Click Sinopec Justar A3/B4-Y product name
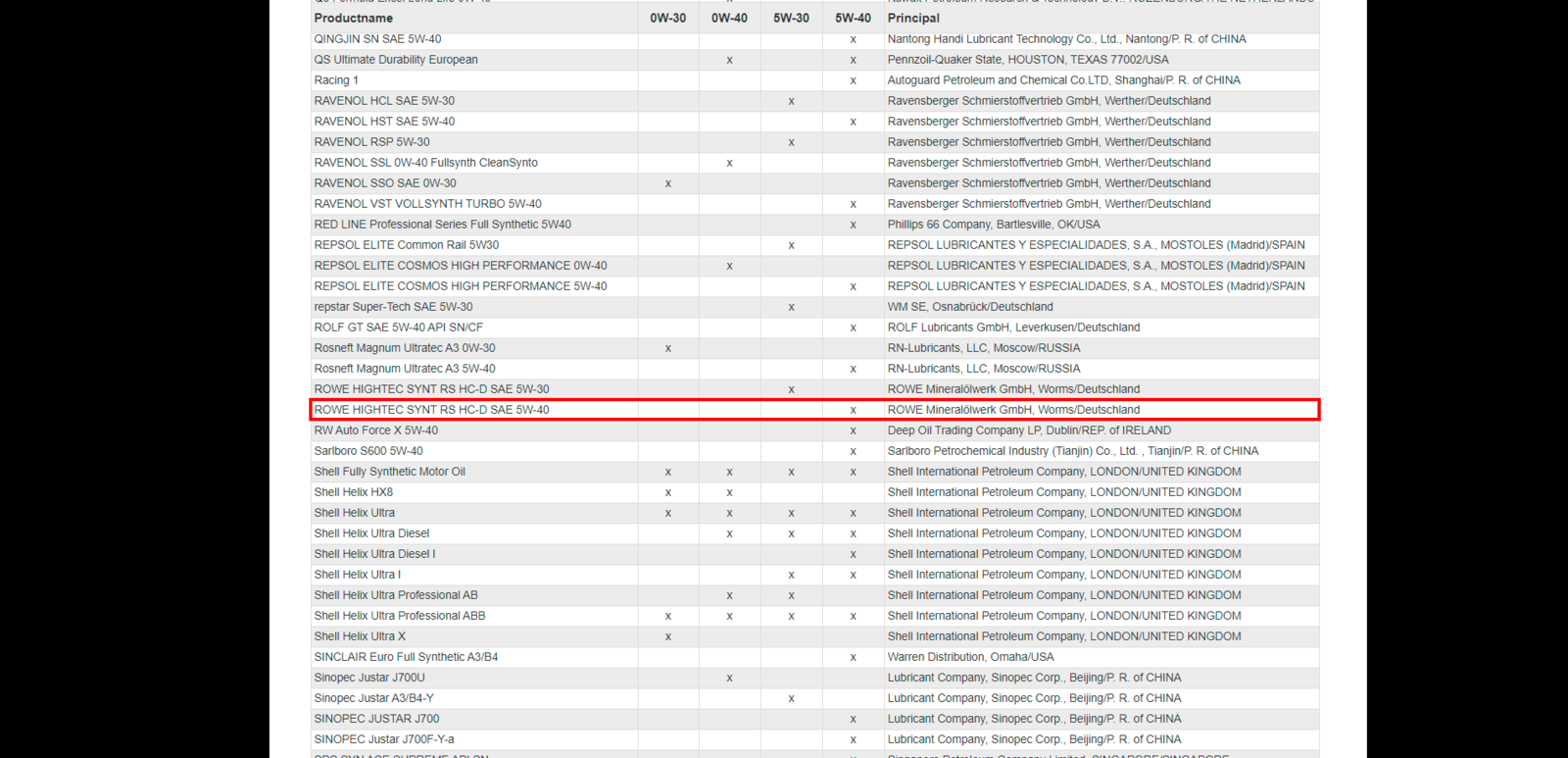This screenshot has height=758, width=1568. coord(373,698)
